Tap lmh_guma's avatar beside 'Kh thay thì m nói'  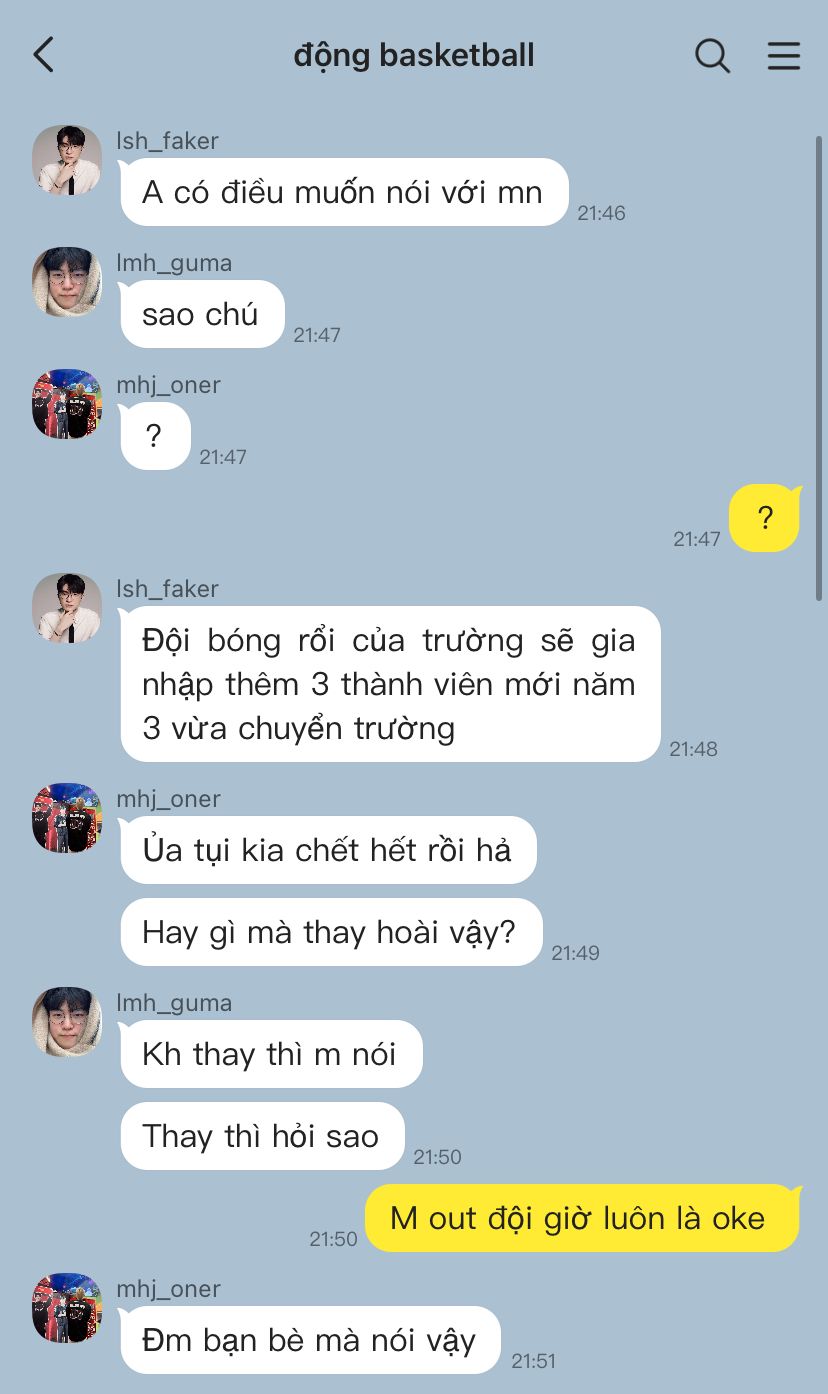pyautogui.click(x=67, y=1022)
